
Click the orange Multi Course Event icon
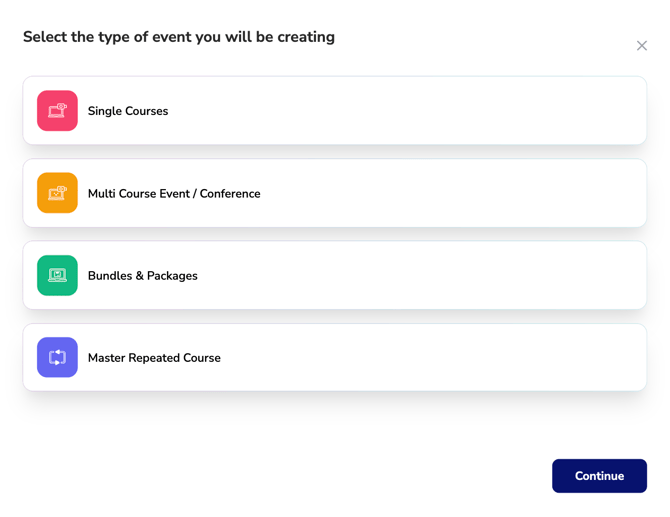57,193
